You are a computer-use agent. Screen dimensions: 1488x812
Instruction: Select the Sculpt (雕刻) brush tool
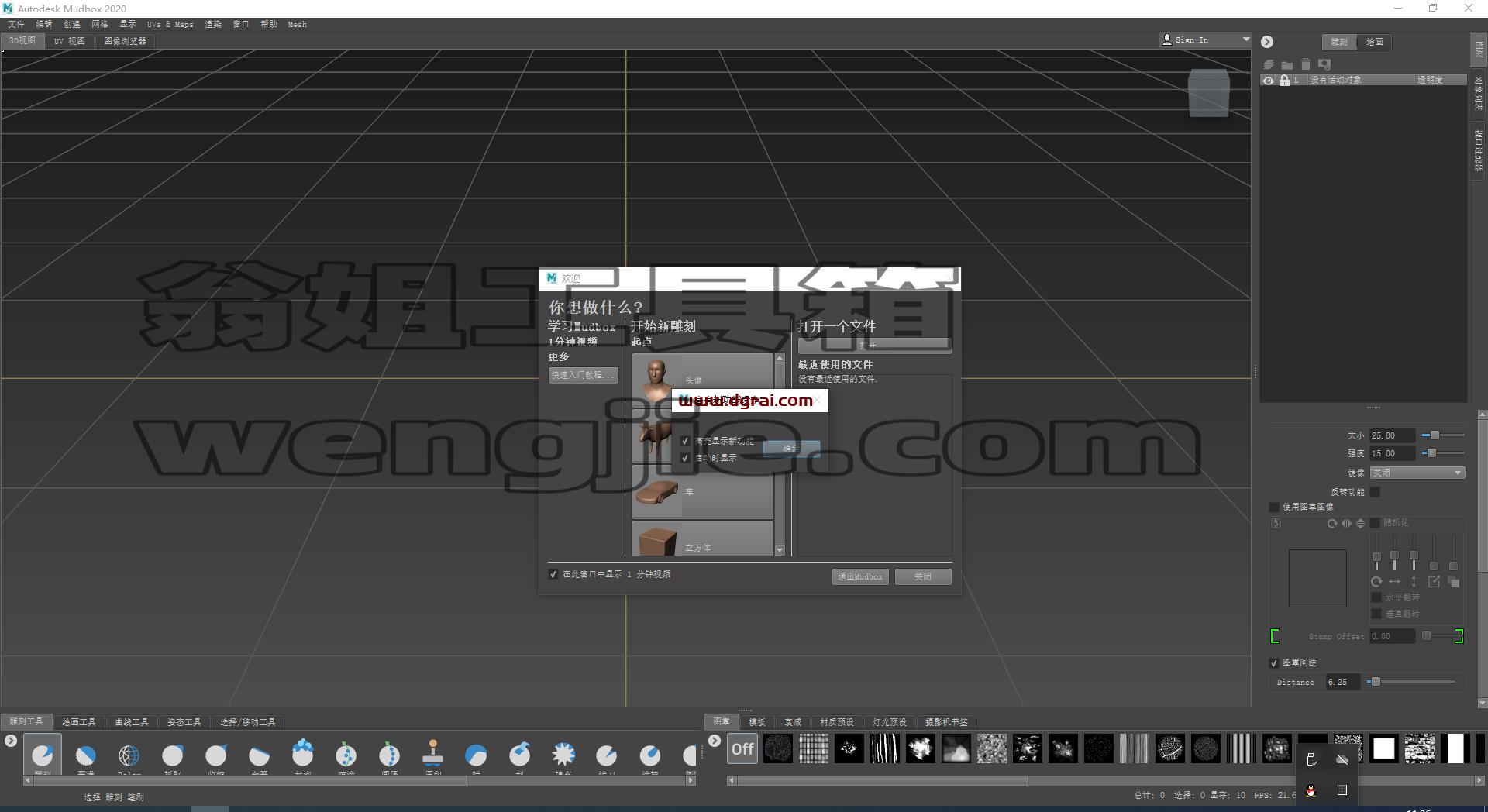click(43, 755)
